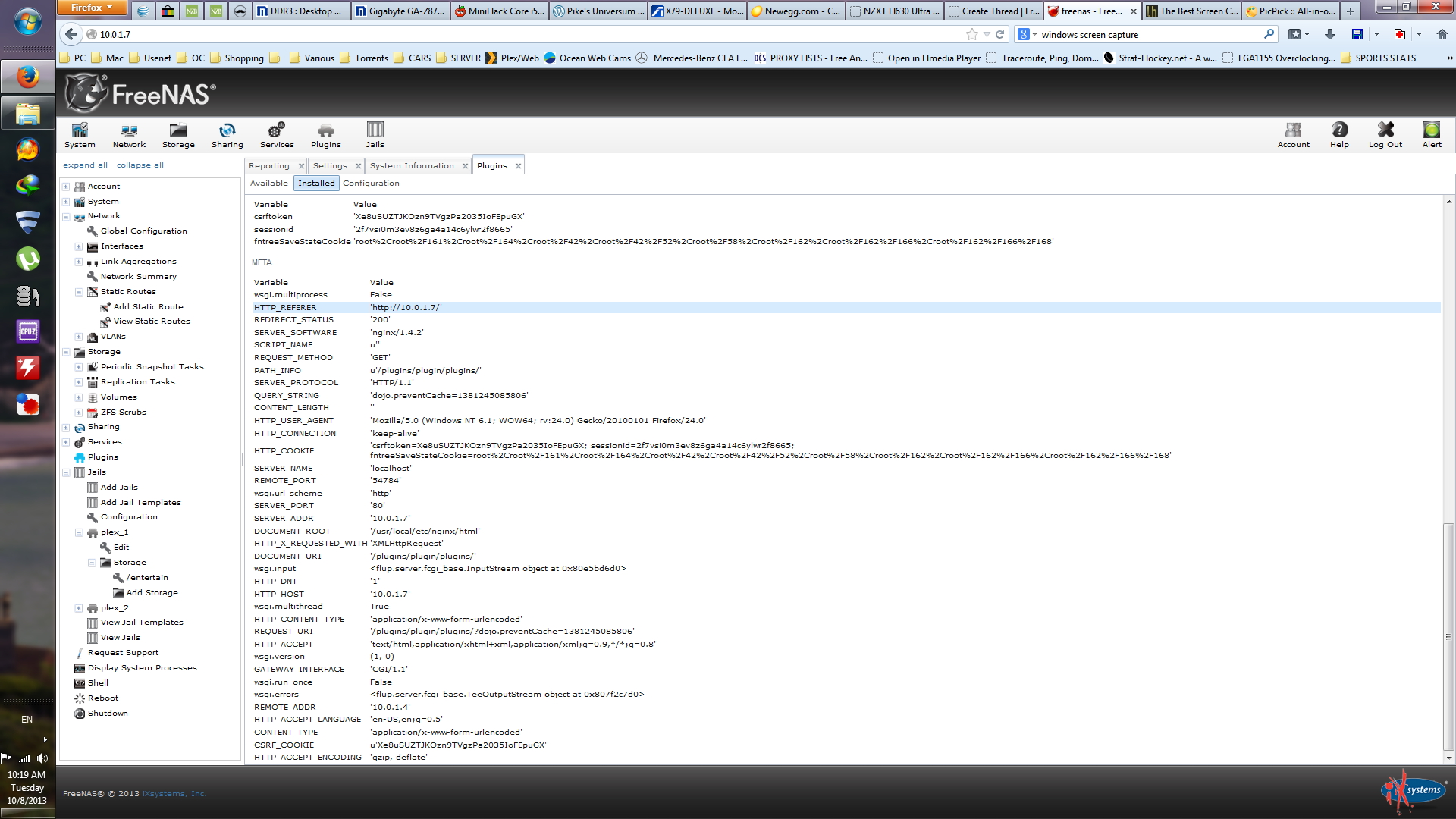Open the System toolbar icon
Image resolution: width=1456 pixels, height=819 pixels.
tap(80, 135)
